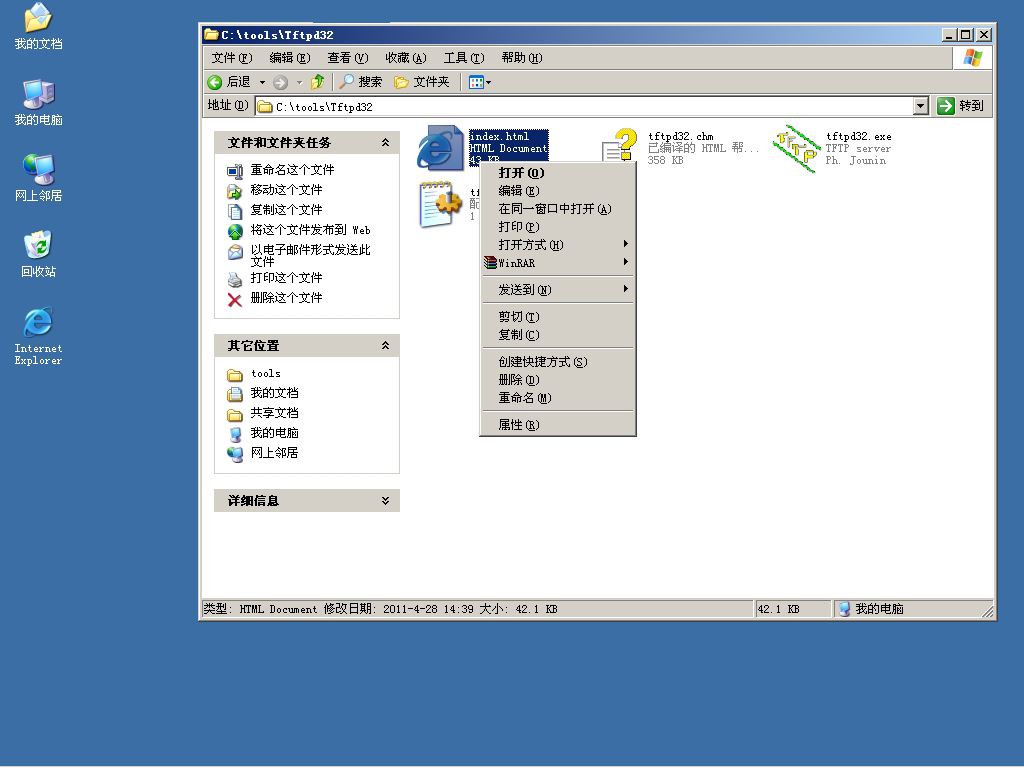The height and width of the screenshot is (768, 1024).
Task: Click the Forward green arrow icon
Action: [281, 82]
